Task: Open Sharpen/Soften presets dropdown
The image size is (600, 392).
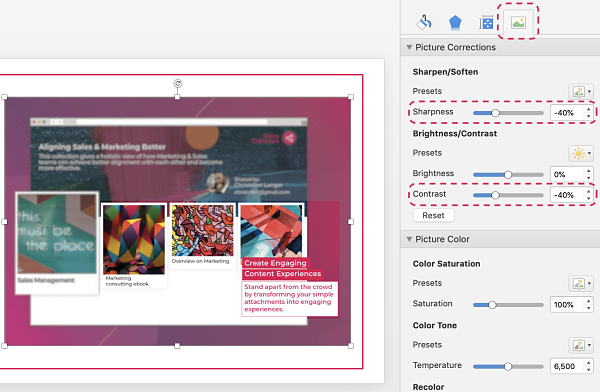Action: (x=581, y=91)
